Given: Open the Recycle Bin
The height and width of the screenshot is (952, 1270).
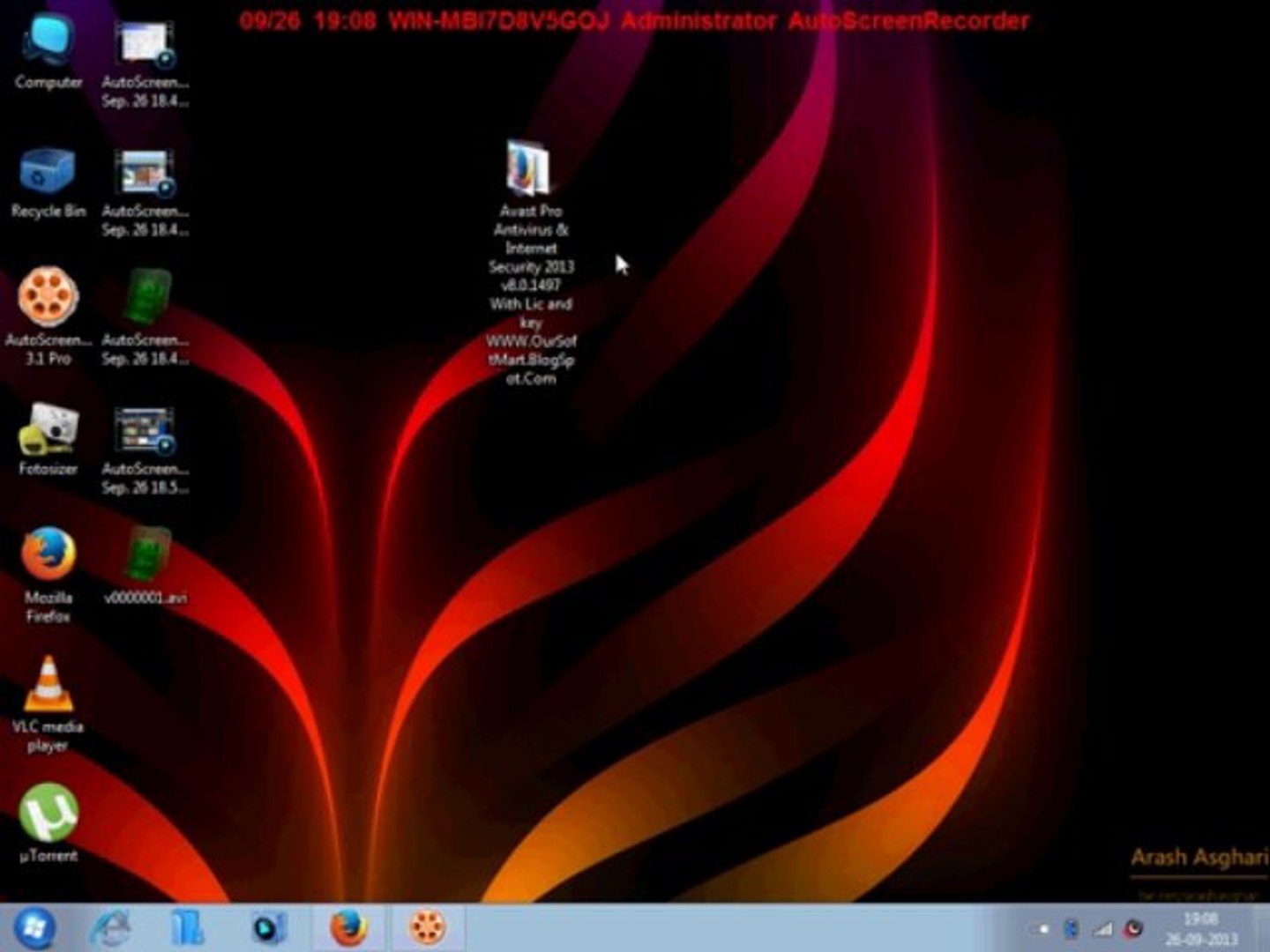Looking at the screenshot, I should coord(48,172).
